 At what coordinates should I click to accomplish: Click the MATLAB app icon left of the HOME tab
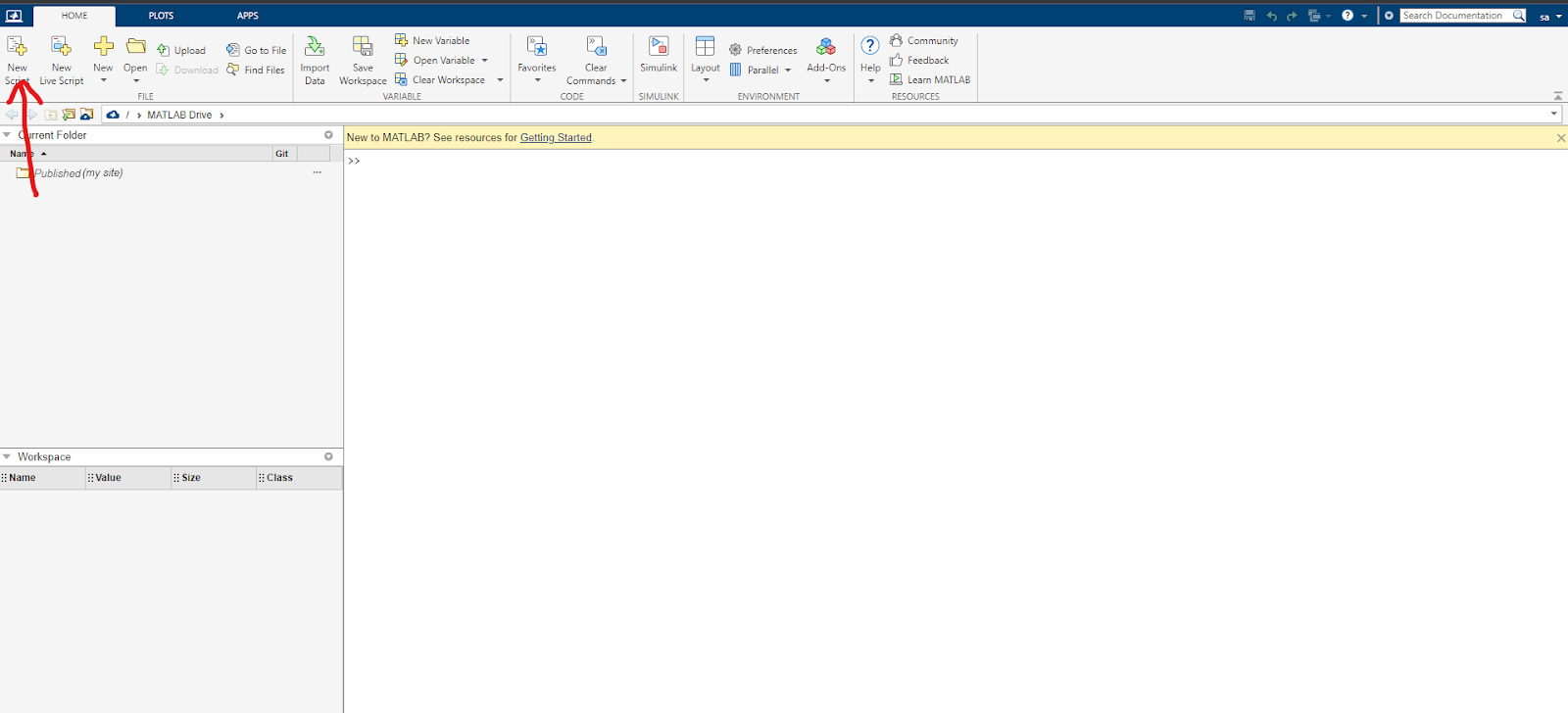pyautogui.click(x=14, y=16)
